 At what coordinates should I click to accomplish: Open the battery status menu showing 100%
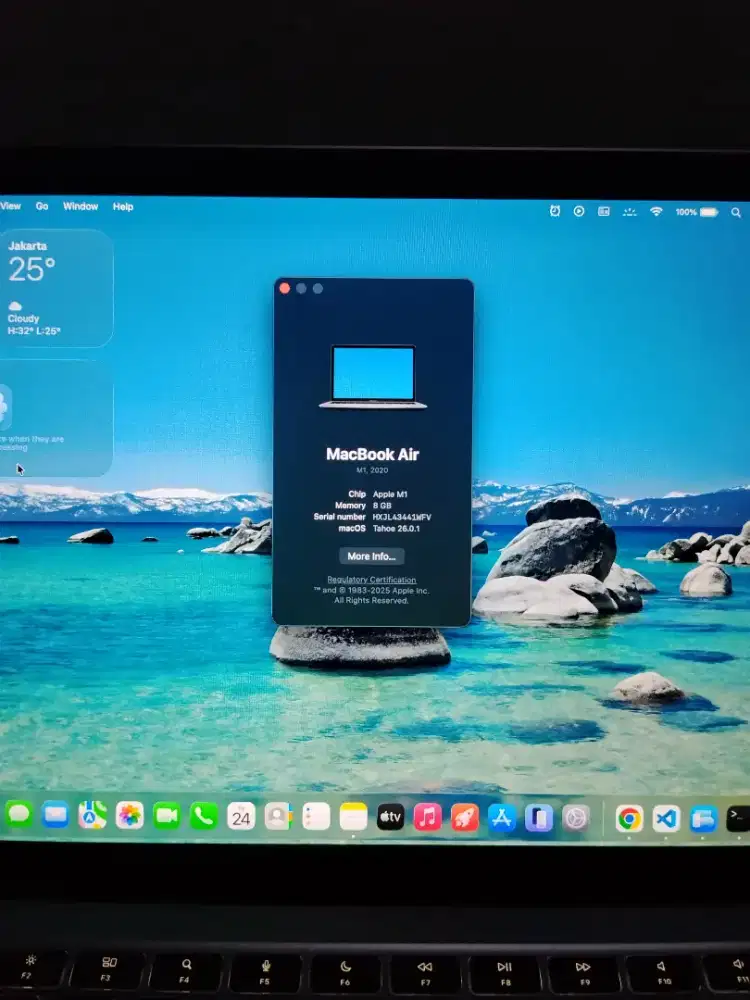(697, 212)
